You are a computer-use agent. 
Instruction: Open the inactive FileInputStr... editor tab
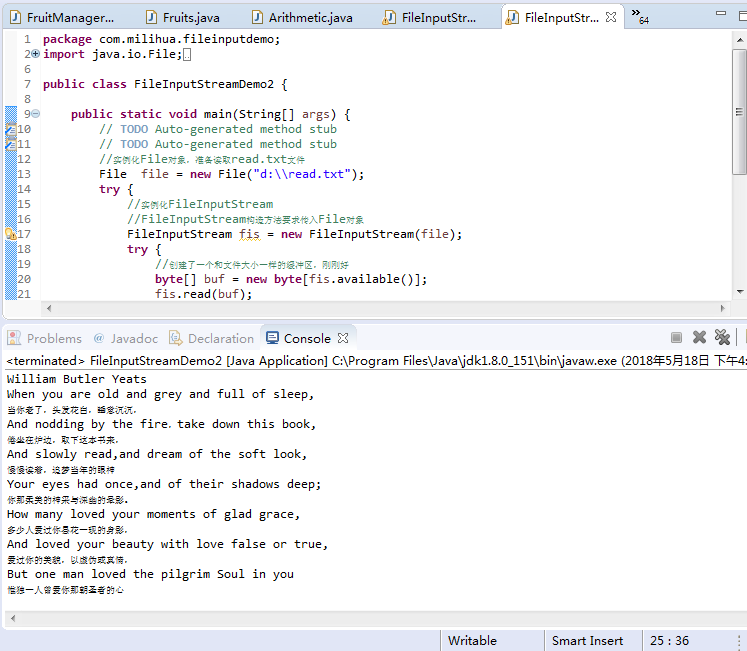pos(430,18)
